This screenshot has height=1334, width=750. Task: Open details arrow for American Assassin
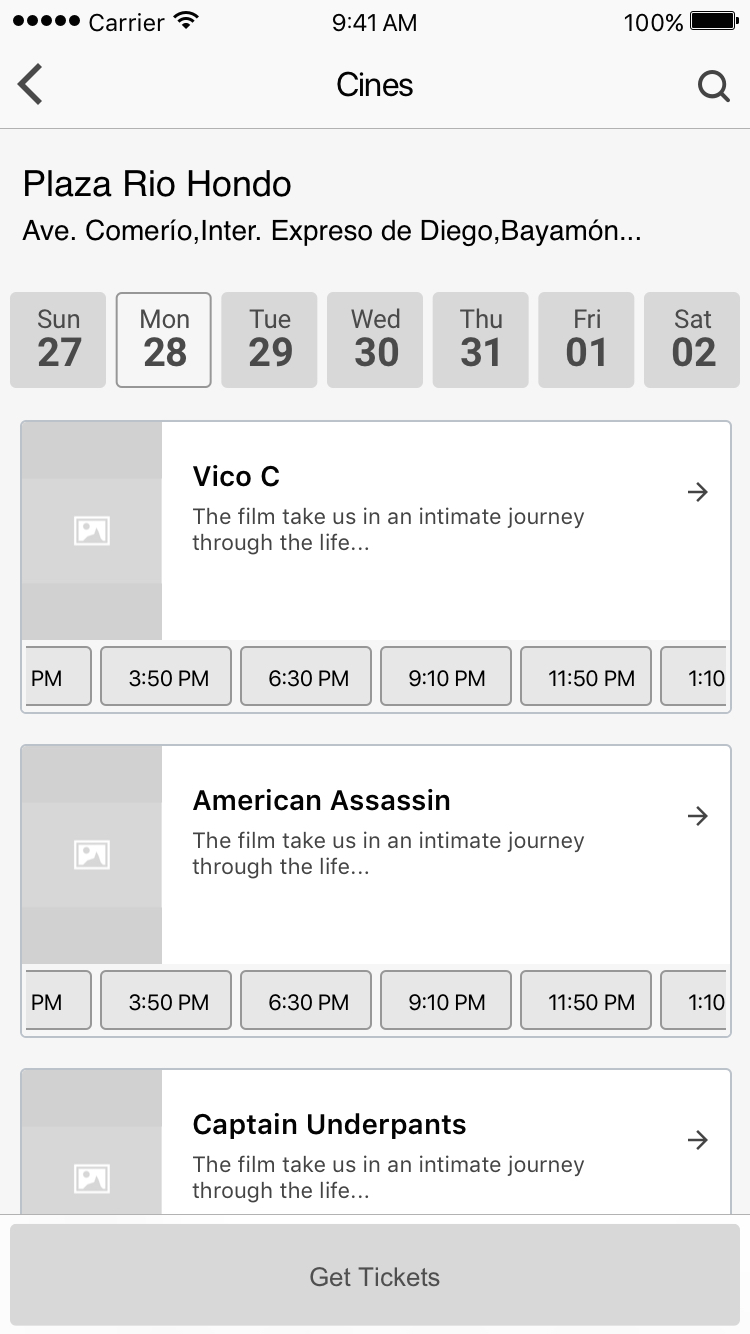coord(697,816)
